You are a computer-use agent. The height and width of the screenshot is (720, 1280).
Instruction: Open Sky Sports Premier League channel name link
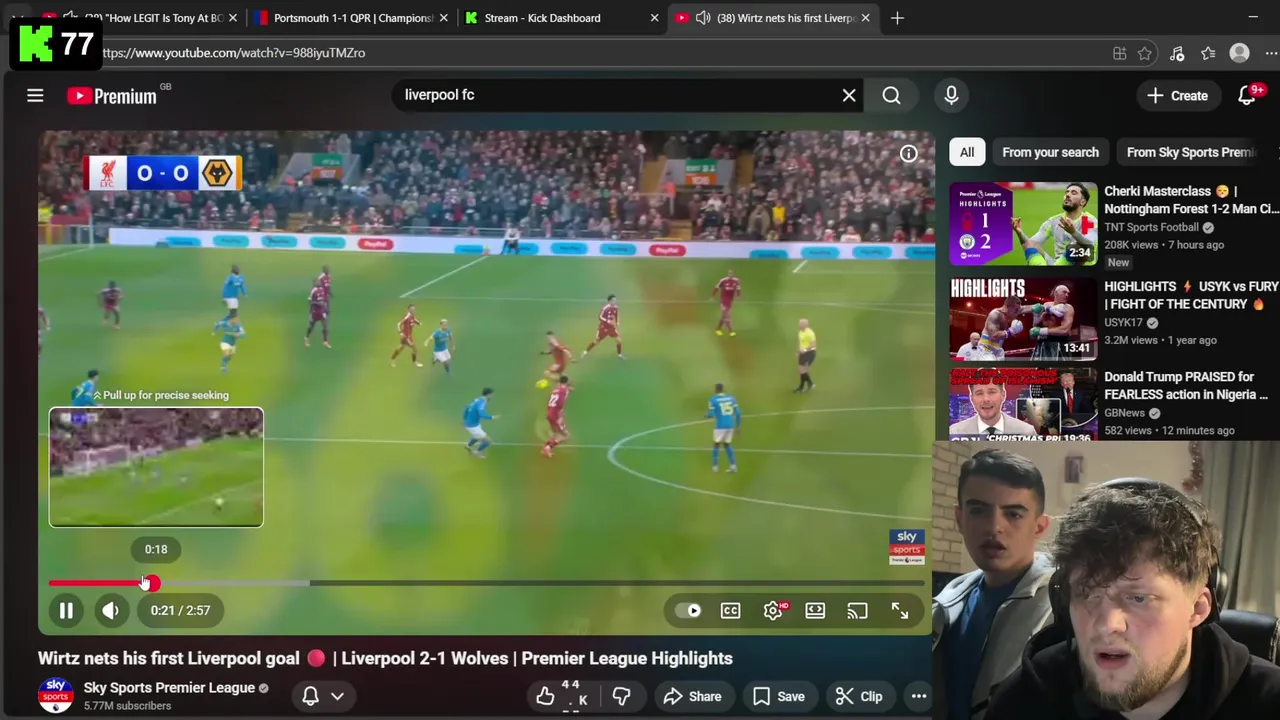pos(169,687)
